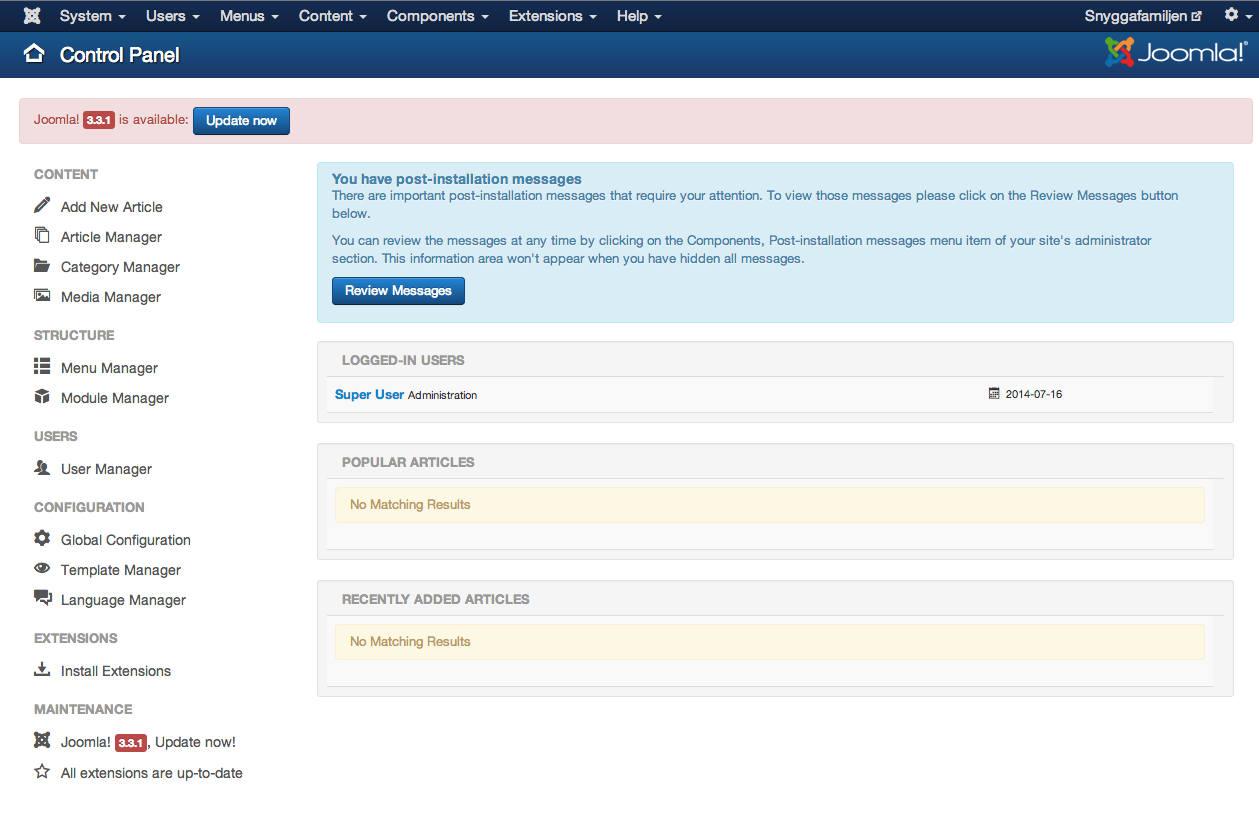
Task: Select Add New Article link
Action: pos(112,207)
